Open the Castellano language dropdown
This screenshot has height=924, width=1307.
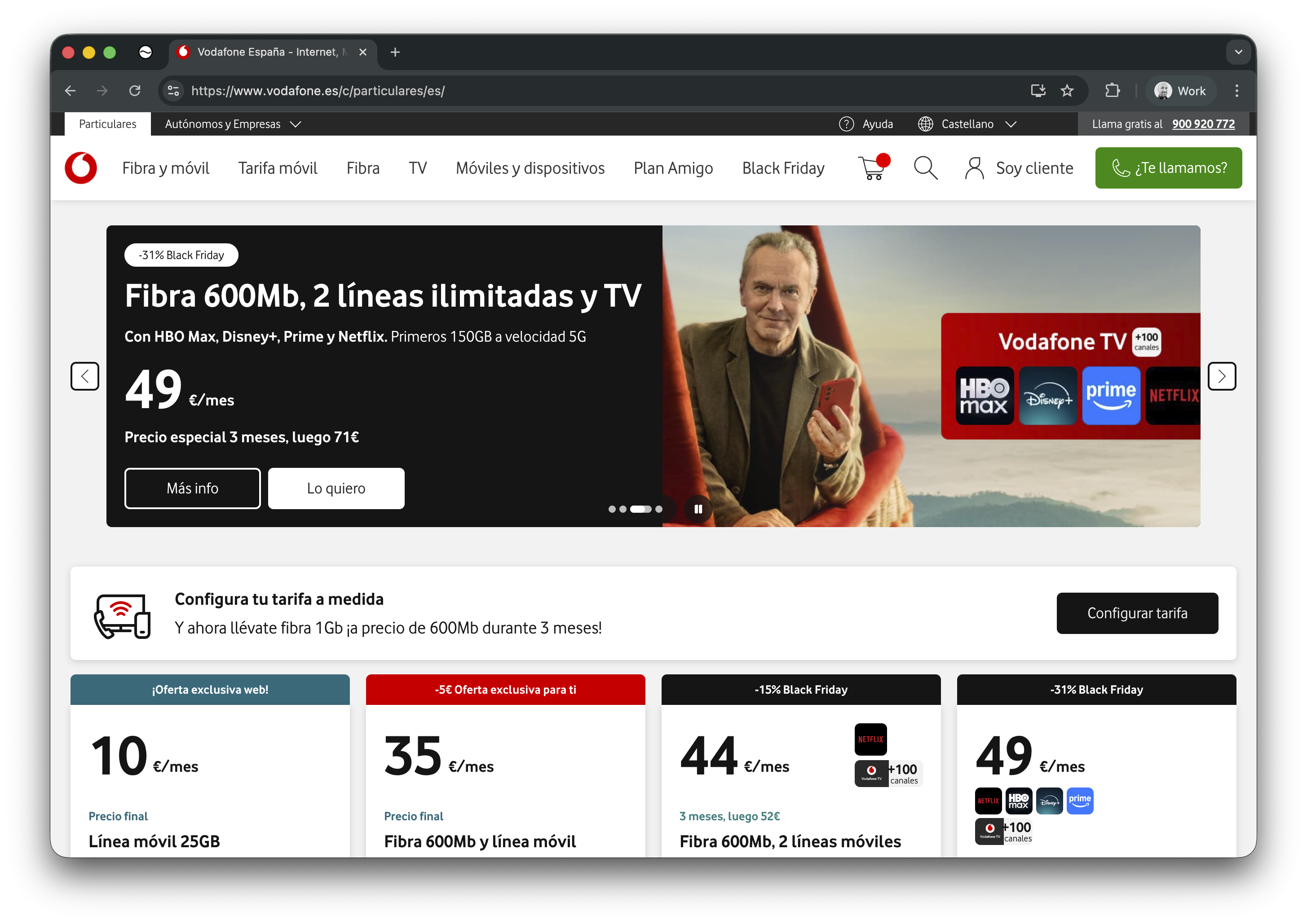click(967, 124)
